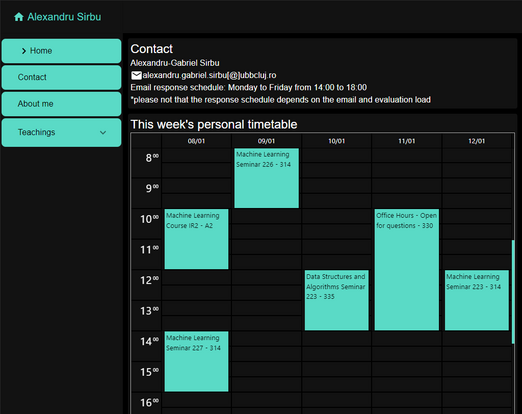This screenshot has width=522, height=414.
Task: Go to the Home menu item
Action: point(61,51)
